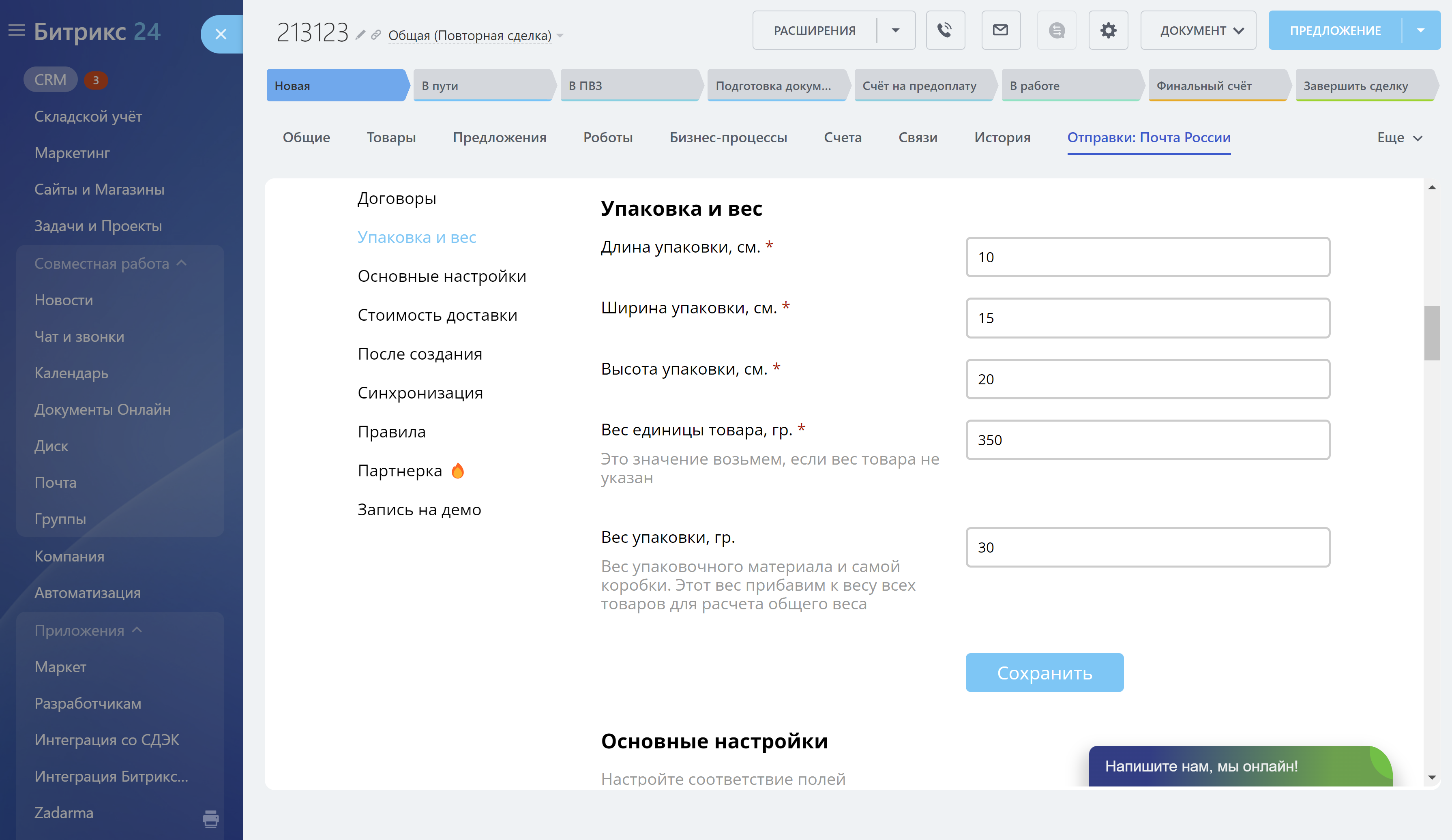This screenshot has width=1452, height=840.
Task: Go to После создания section
Action: [x=420, y=354]
